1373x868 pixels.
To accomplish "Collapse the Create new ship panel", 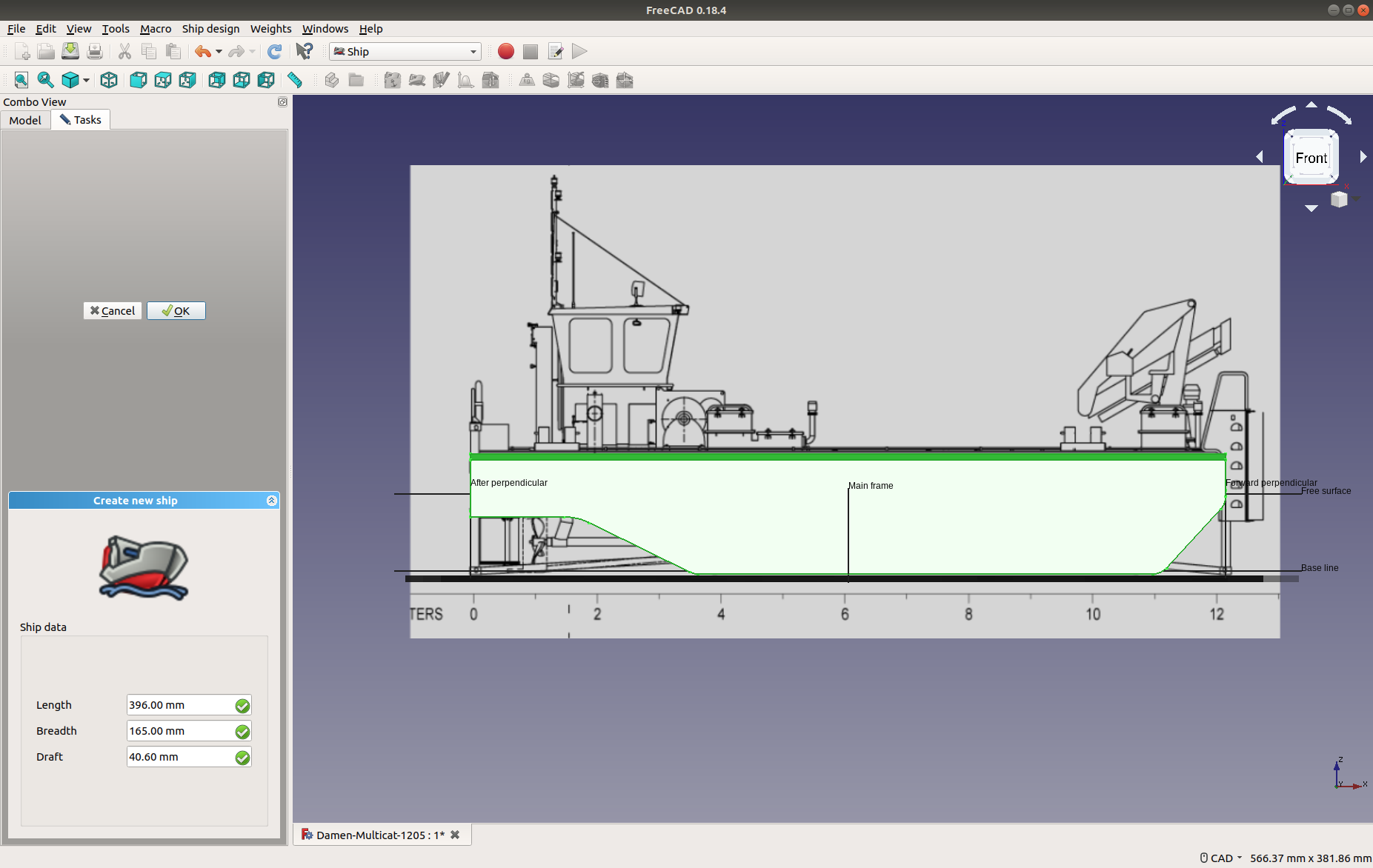I will 271,501.
